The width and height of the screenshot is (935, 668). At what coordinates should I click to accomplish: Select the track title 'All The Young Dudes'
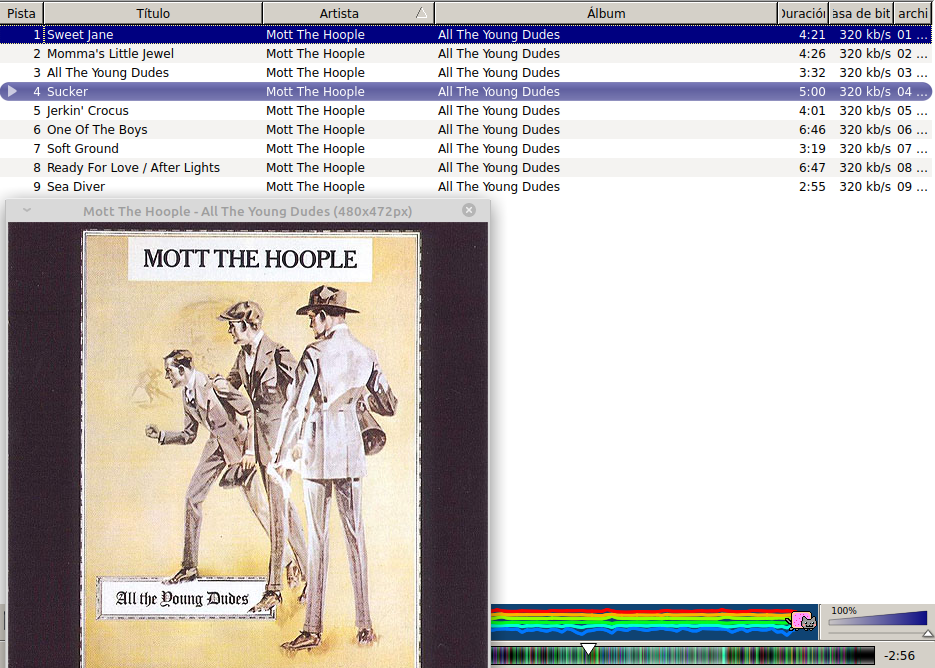pos(108,73)
